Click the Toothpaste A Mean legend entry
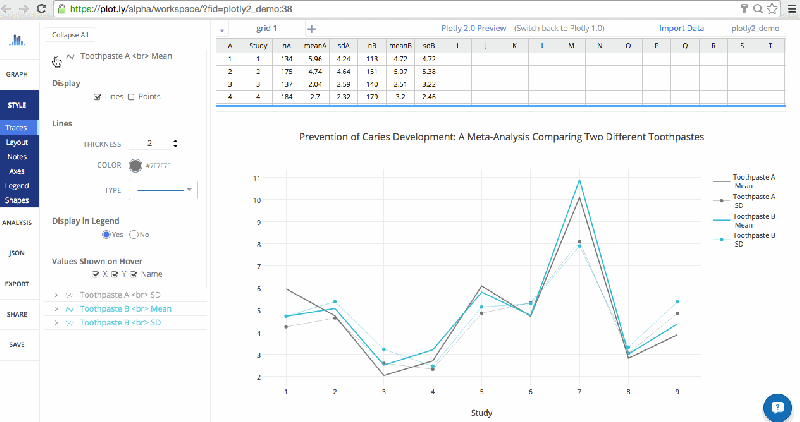The width and height of the screenshot is (800, 422). click(x=744, y=181)
